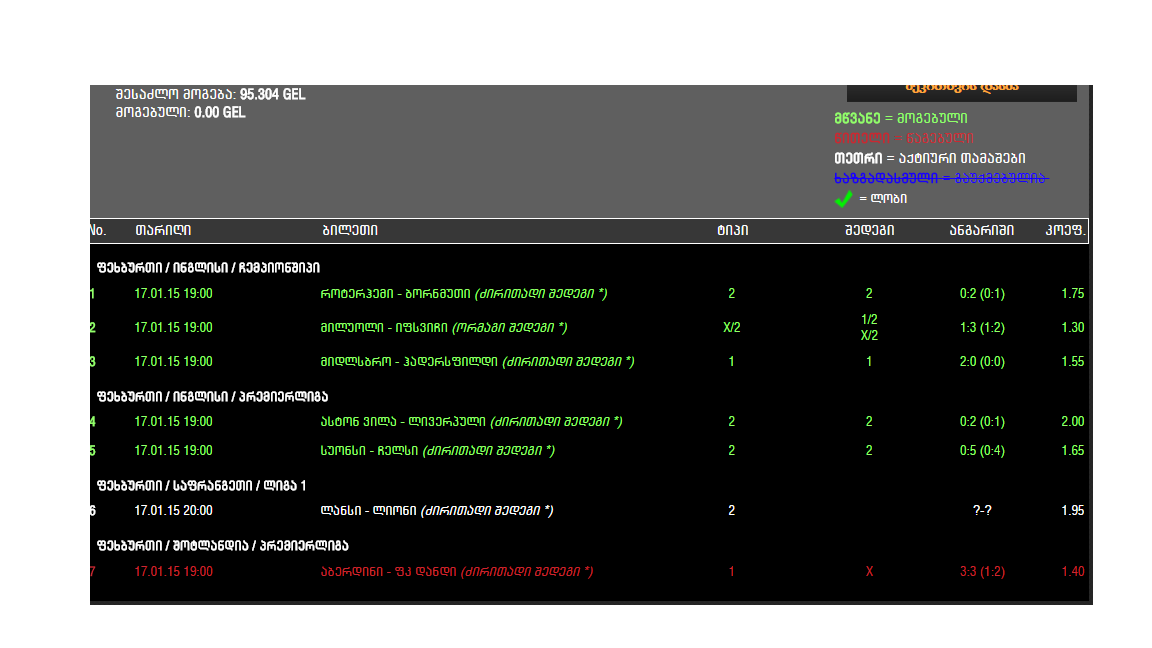Select the 'მიდლსბრო - ჰადერსფილდი' match
Image resolution: width=1152 pixels, height=648 pixels.
(478, 361)
